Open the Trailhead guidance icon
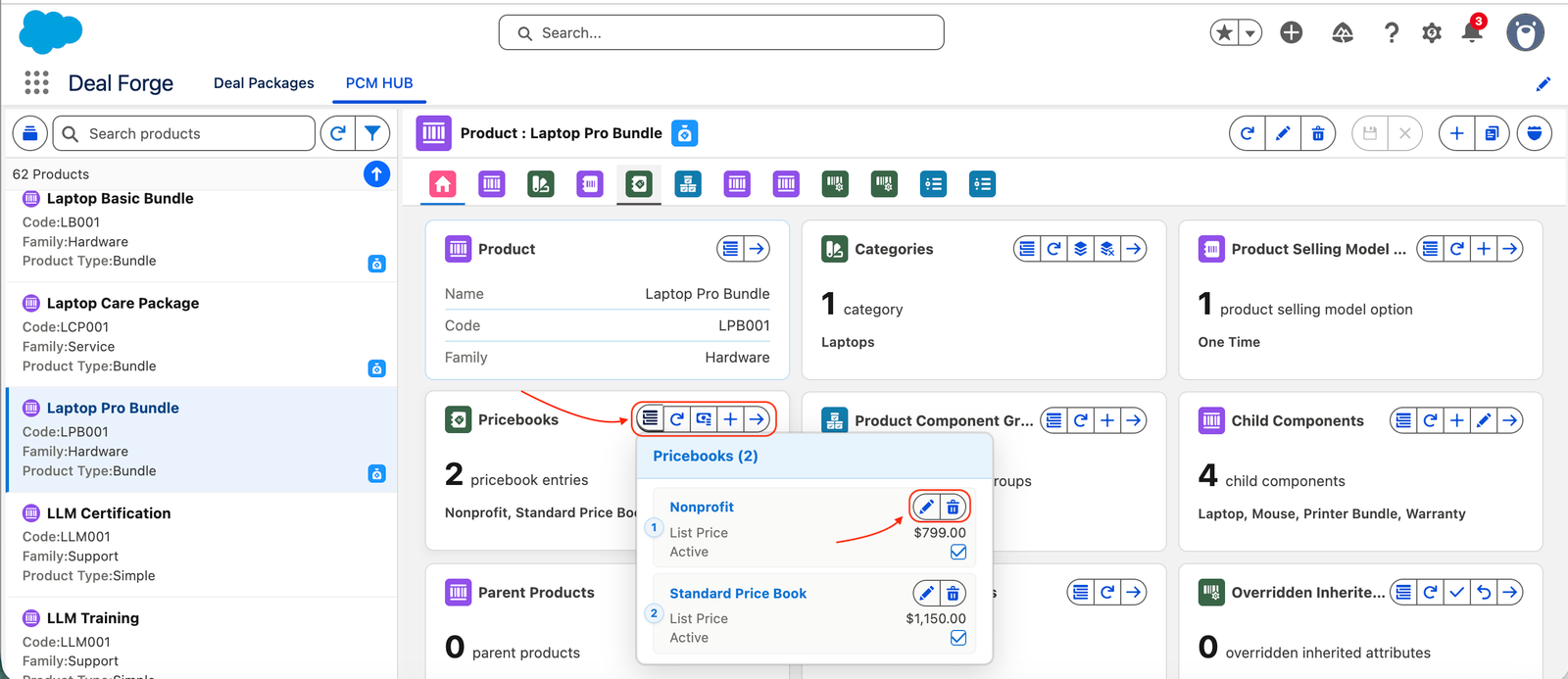 tap(1343, 33)
